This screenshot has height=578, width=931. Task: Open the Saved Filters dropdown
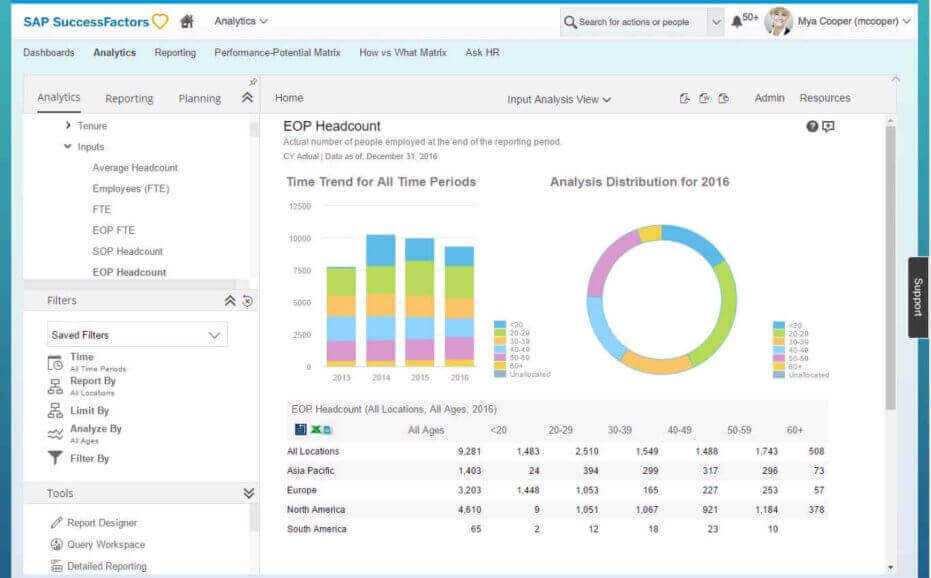pyautogui.click(x=137, y=335)
